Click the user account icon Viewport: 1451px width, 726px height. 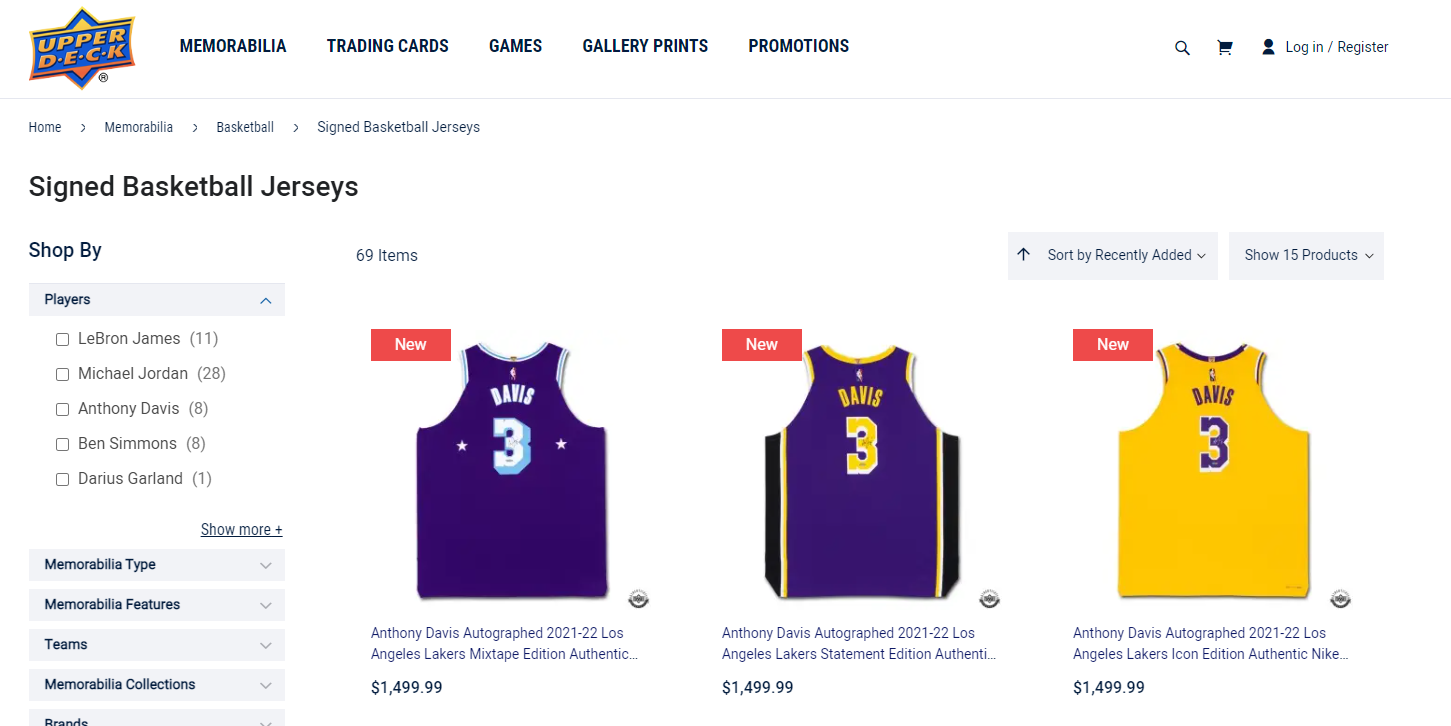point(1268,47)
